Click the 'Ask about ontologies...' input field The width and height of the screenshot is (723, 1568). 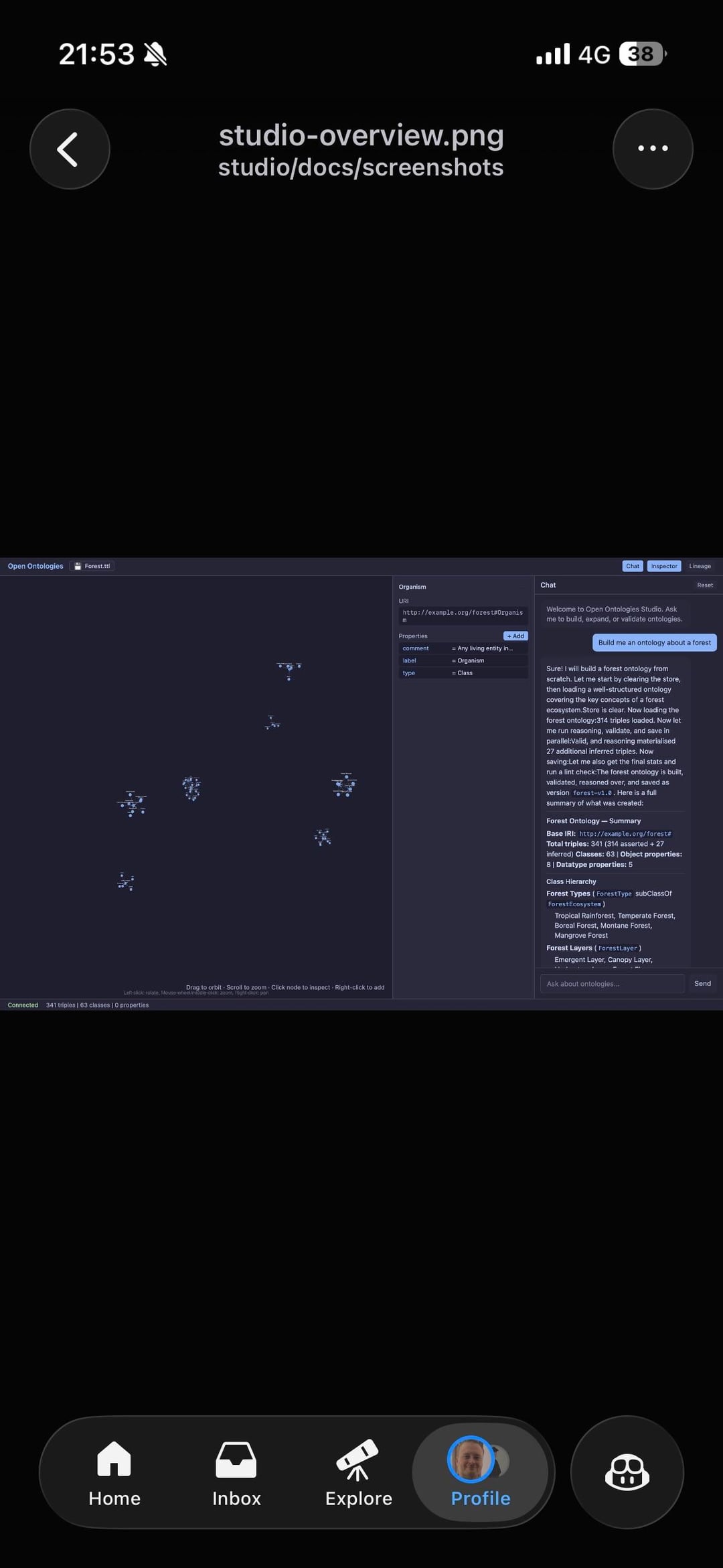(x=612, y=983)
